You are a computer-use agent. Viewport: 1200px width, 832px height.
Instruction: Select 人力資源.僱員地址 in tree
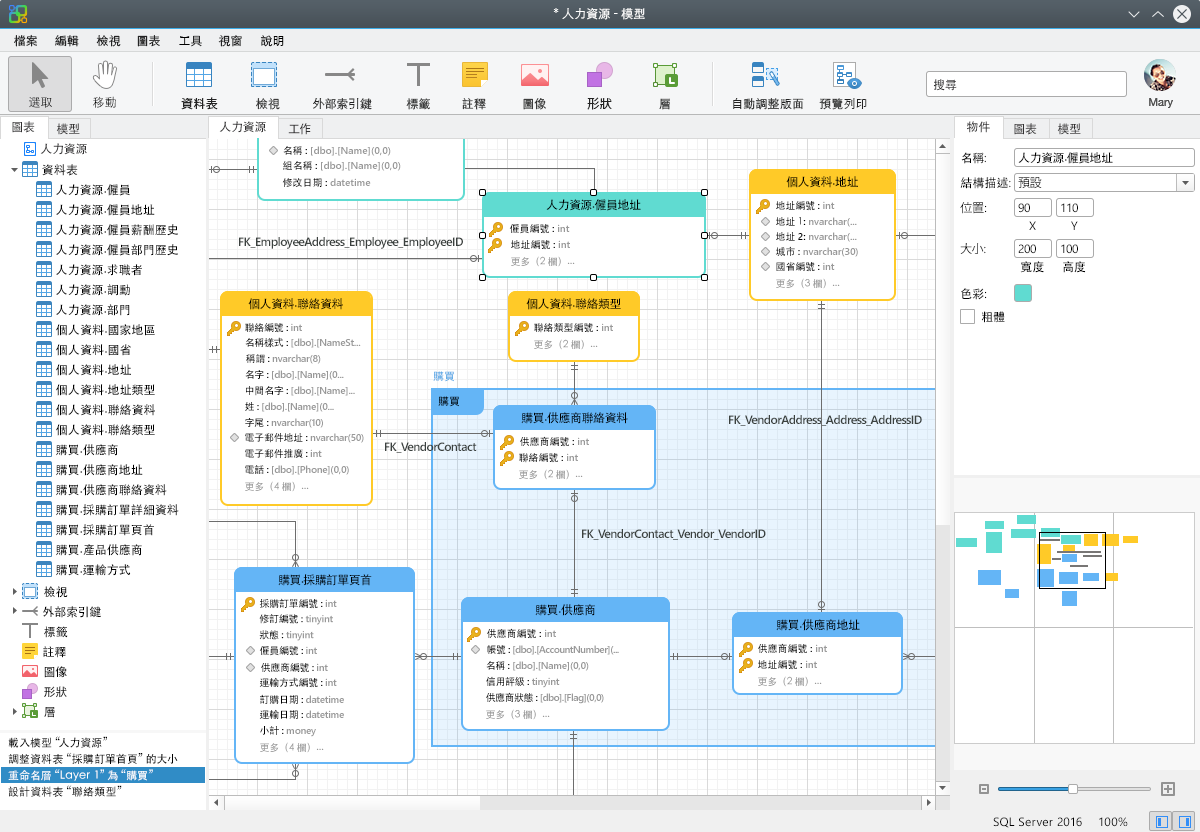95,209
